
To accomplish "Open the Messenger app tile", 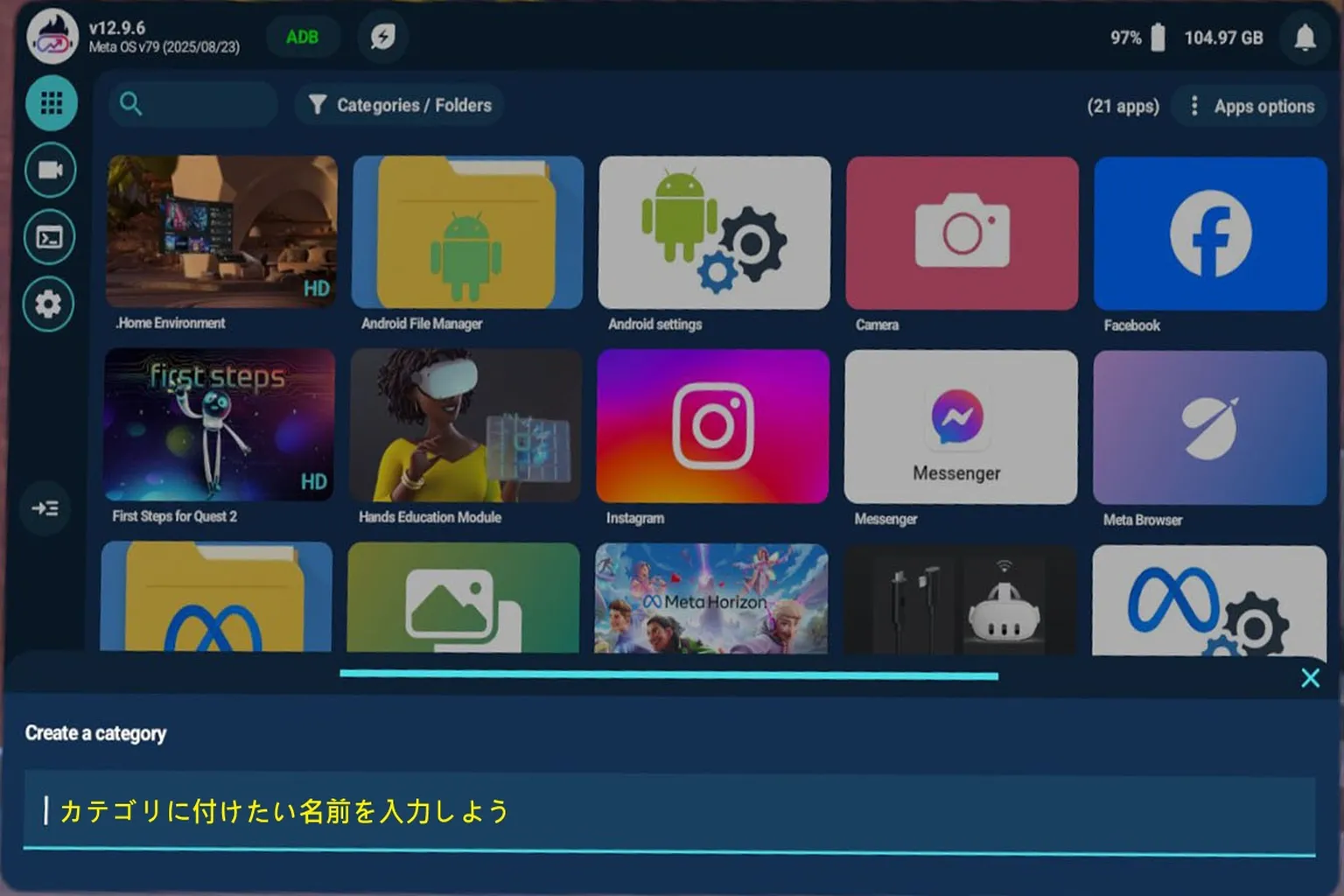I will (961, 428).
